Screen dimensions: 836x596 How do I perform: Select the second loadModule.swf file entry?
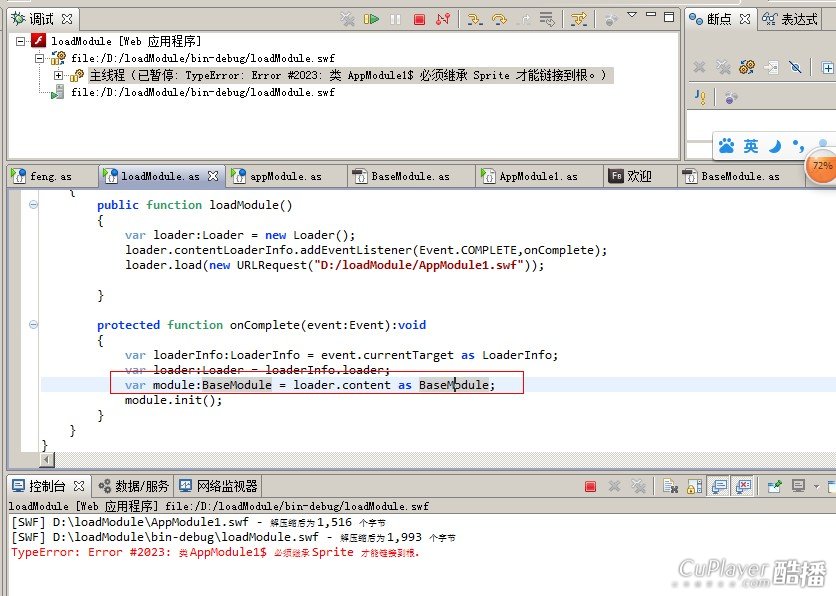[202, 92]
